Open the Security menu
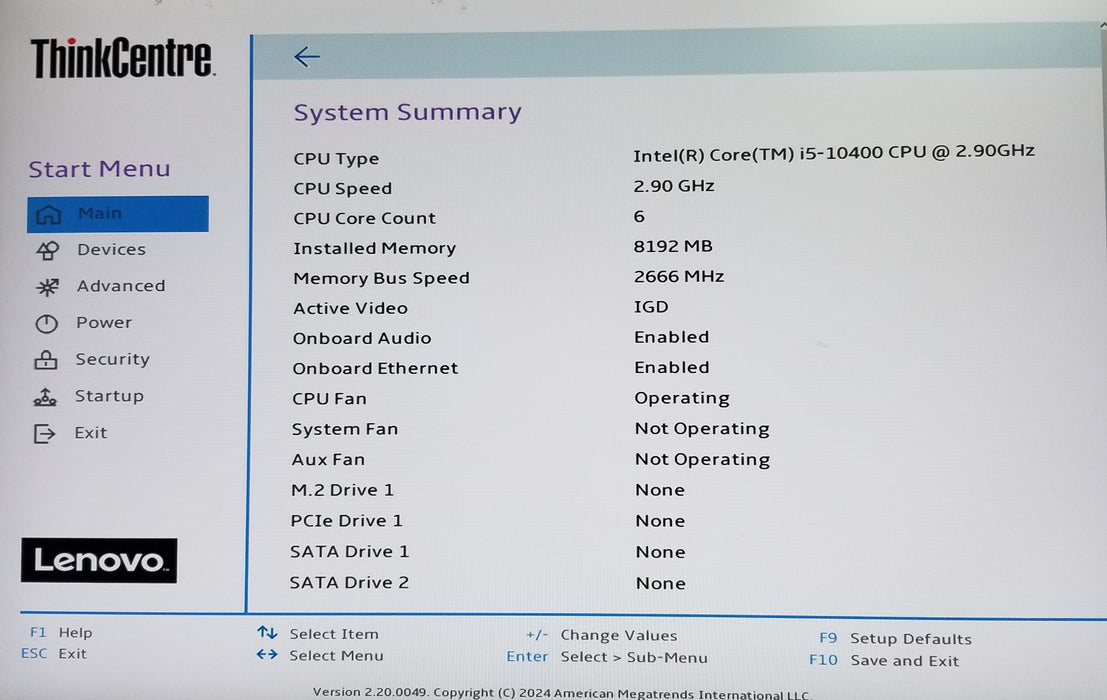The width and height of the screenshot is (1107, 700). [112, 359]
